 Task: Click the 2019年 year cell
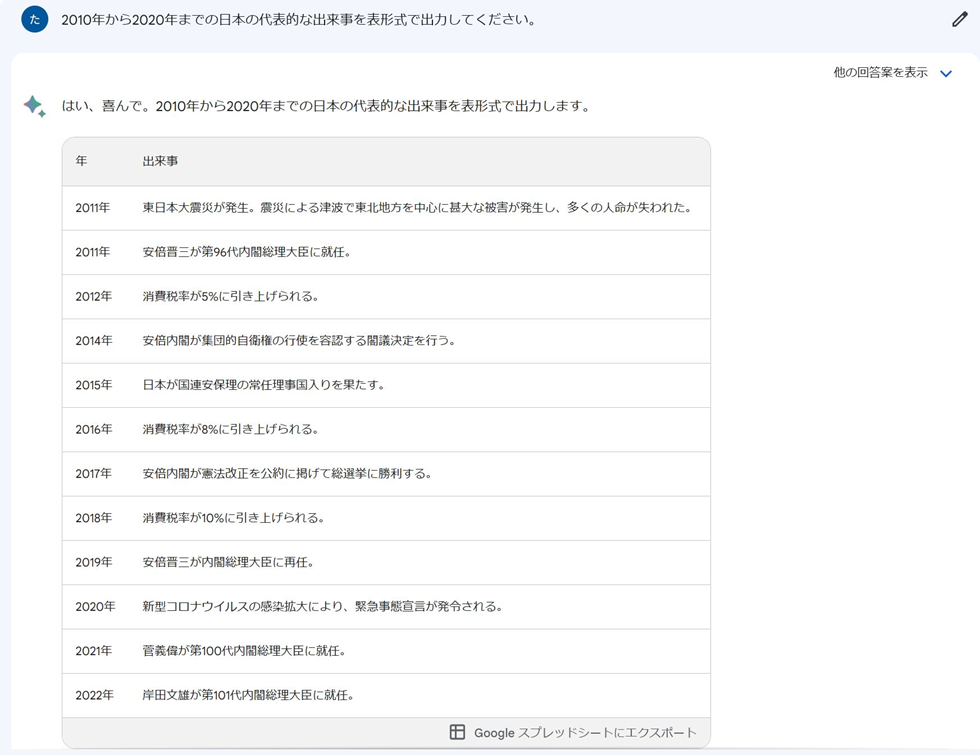(94, 562)
